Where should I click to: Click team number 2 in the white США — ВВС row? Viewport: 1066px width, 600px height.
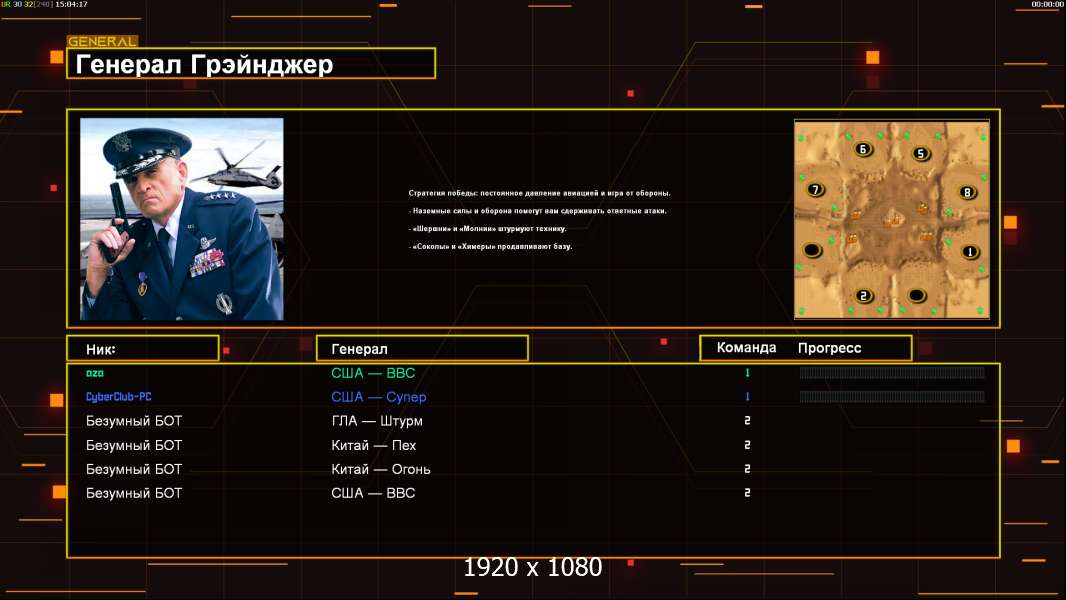747,493
